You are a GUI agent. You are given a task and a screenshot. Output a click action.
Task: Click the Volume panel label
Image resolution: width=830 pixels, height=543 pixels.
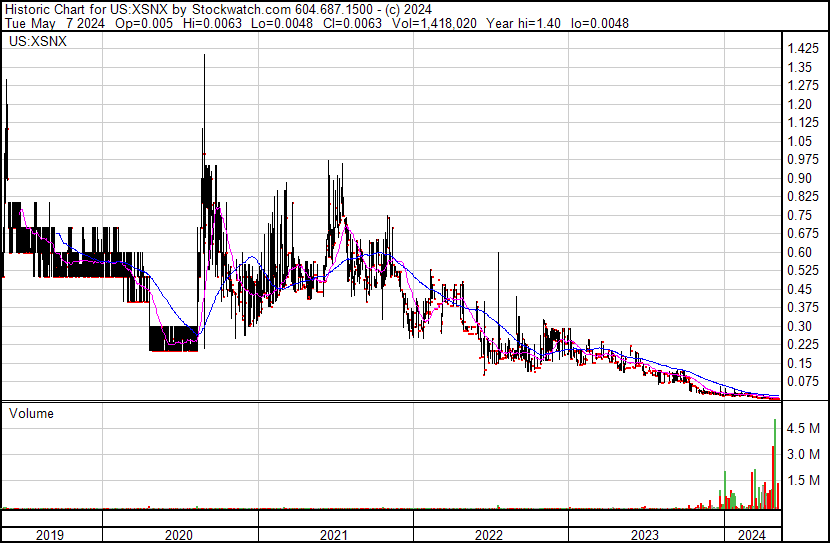(x=32, y=413)
